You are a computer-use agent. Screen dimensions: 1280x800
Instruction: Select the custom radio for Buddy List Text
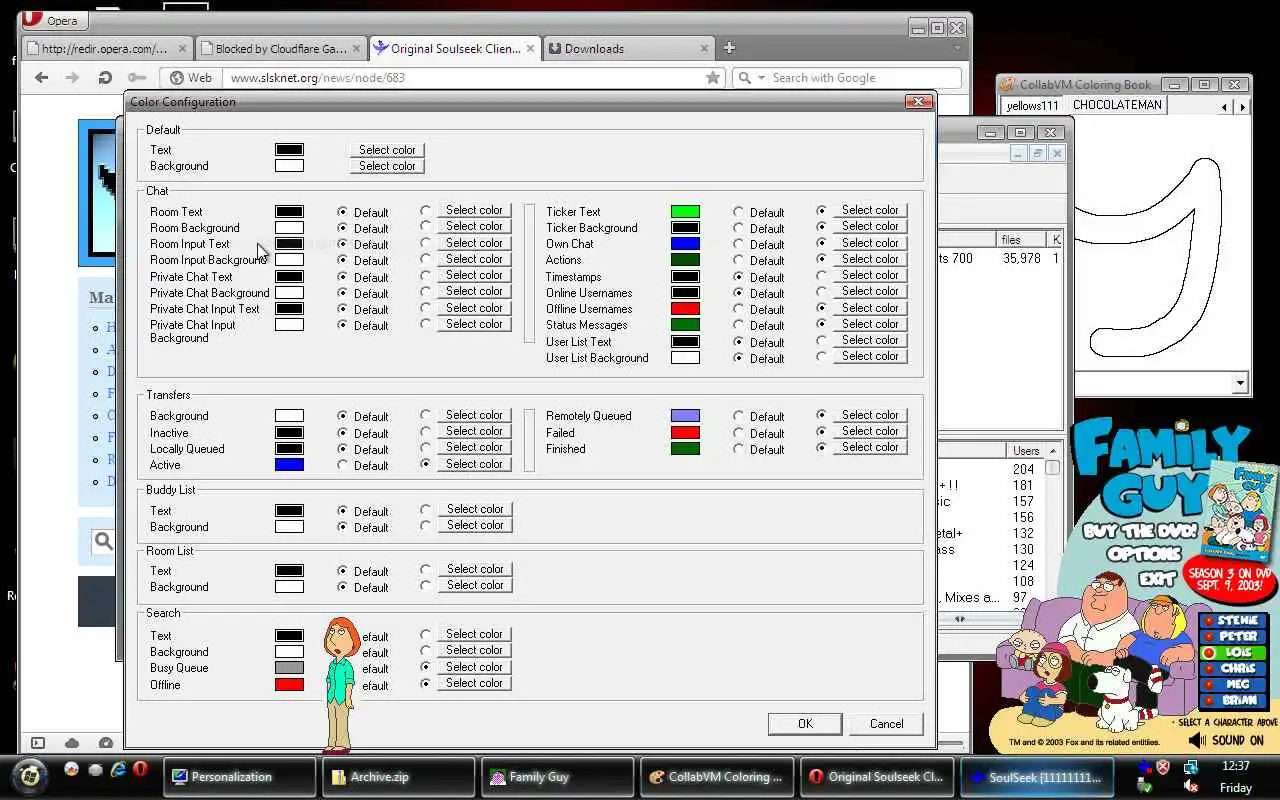coord(426,509)
